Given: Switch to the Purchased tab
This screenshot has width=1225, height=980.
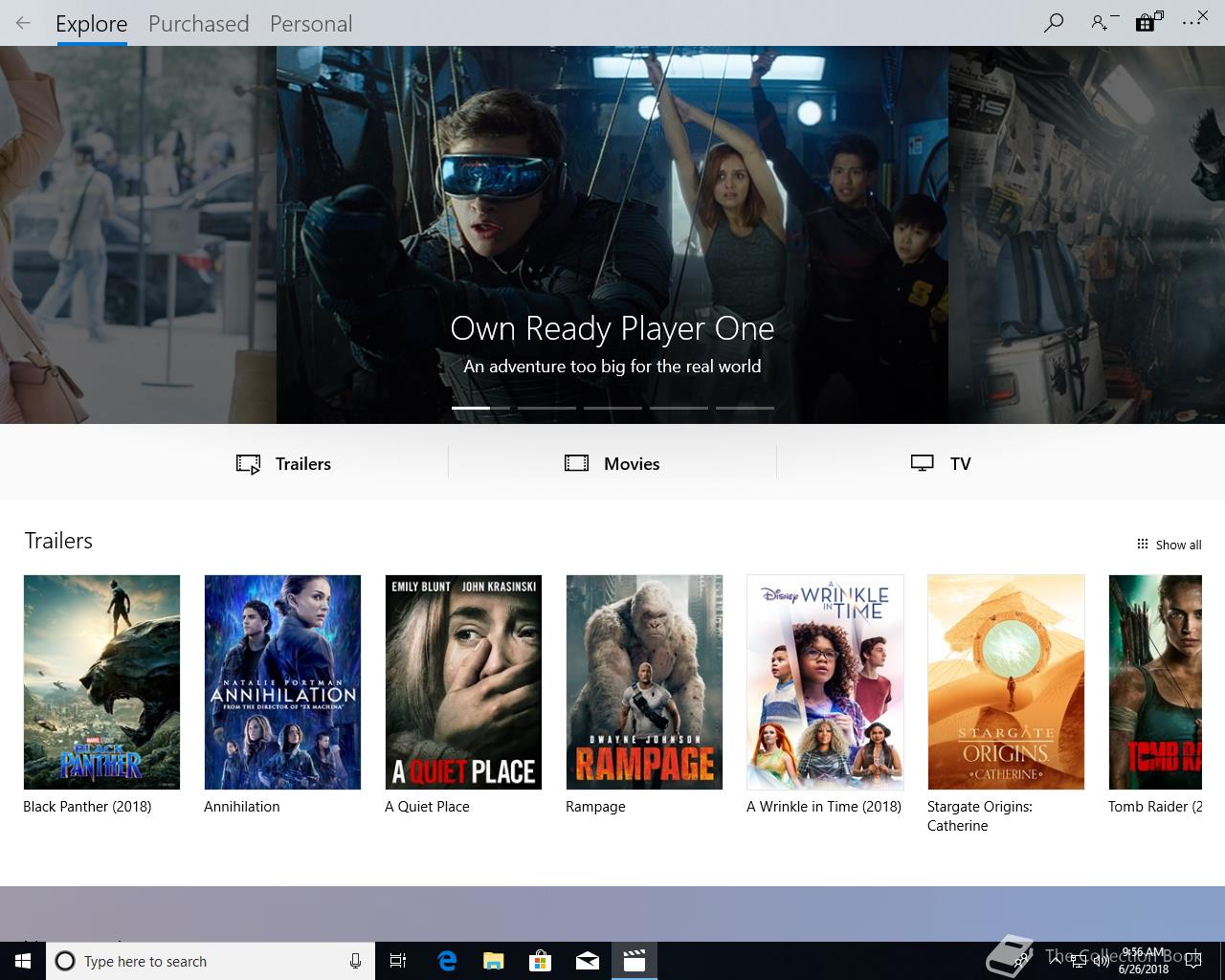Looking at the screenshot, I should click(199, 24).
